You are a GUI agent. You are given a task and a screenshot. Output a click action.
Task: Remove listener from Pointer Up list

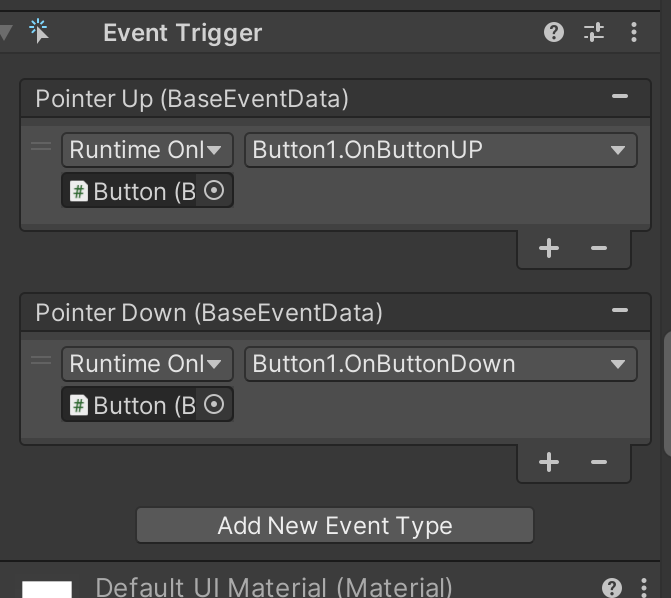point(599,248)
